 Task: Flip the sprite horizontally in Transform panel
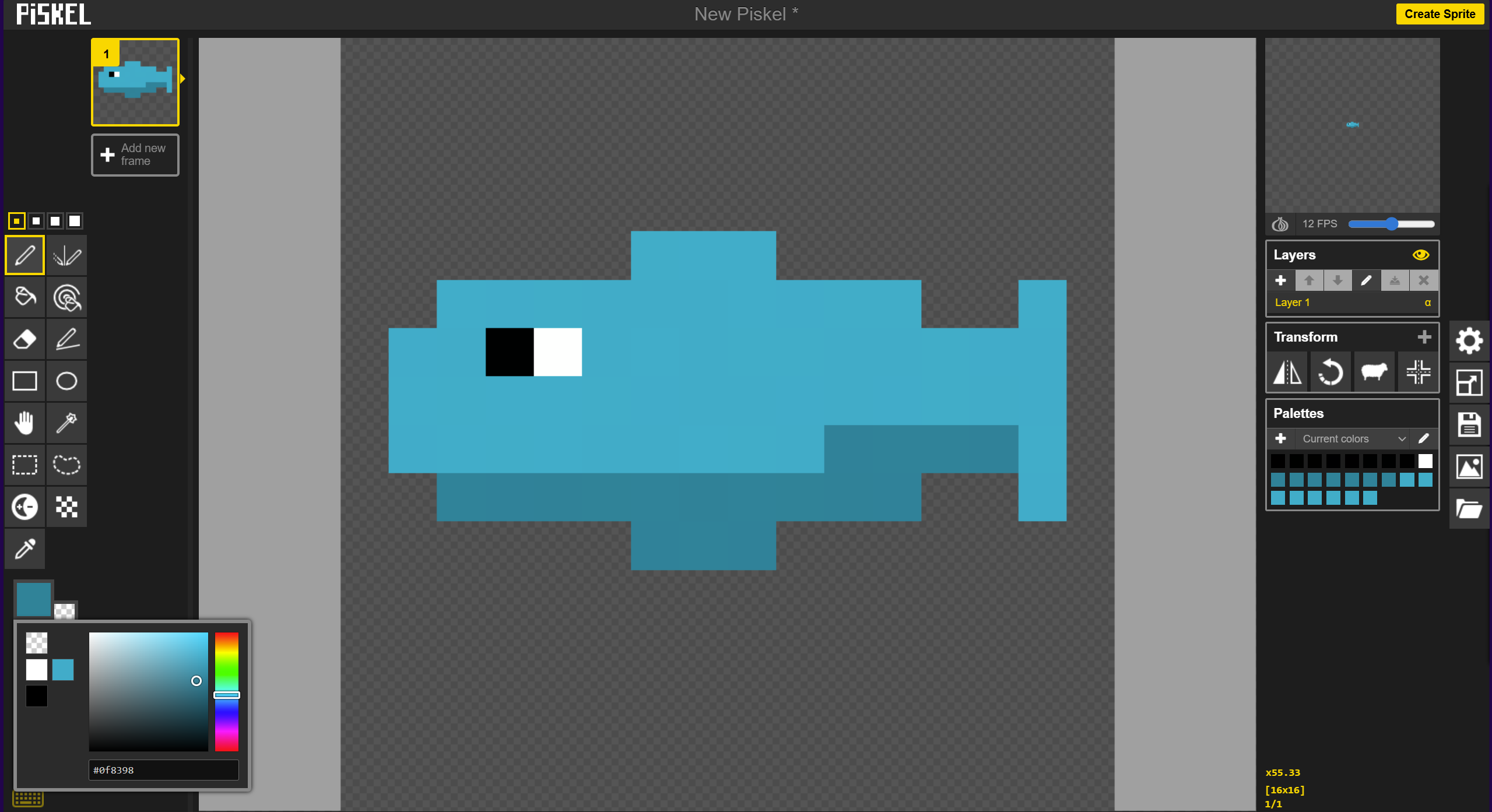coord(1287,372)
